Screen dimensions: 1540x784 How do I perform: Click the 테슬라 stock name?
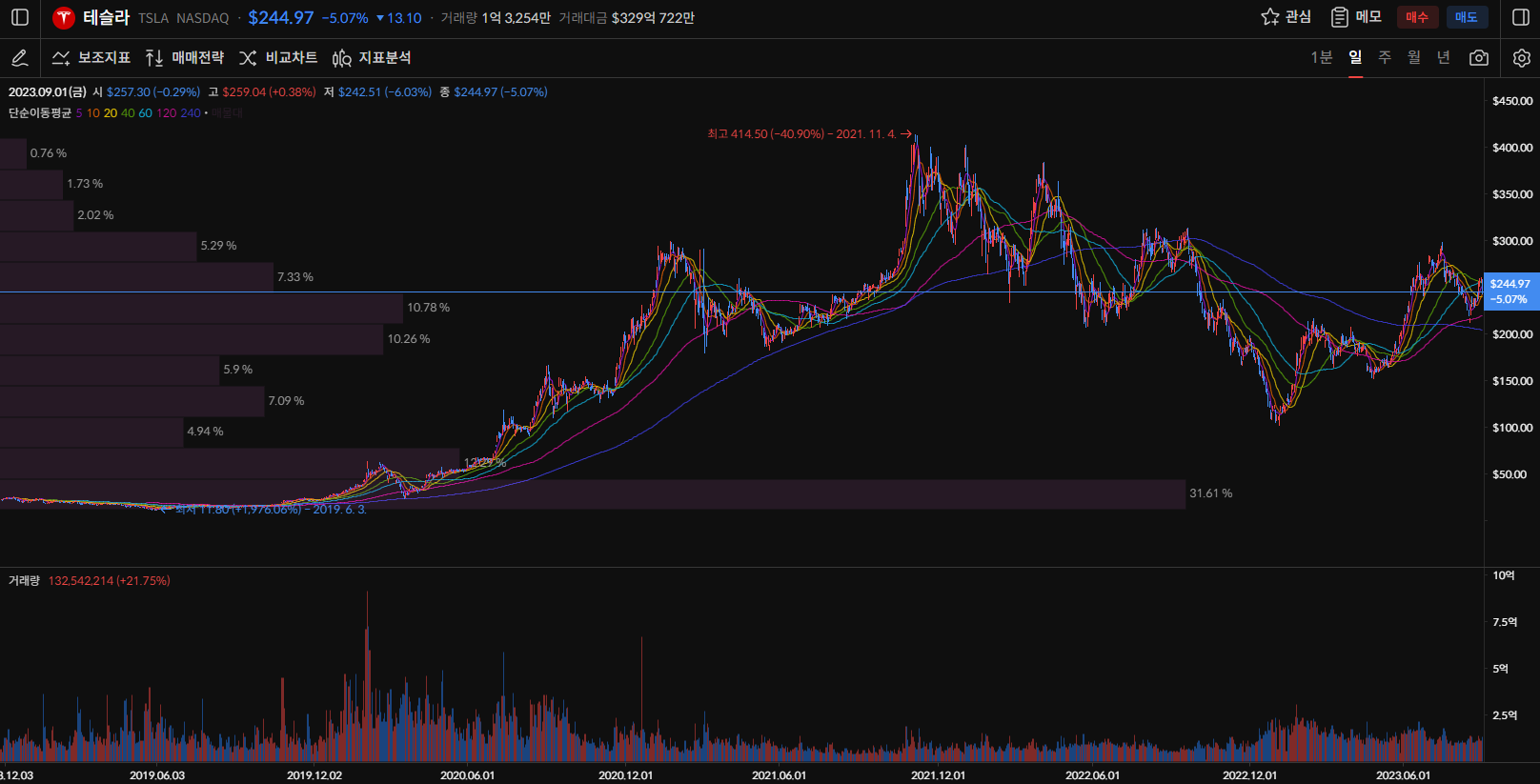[x=107, y=17]
